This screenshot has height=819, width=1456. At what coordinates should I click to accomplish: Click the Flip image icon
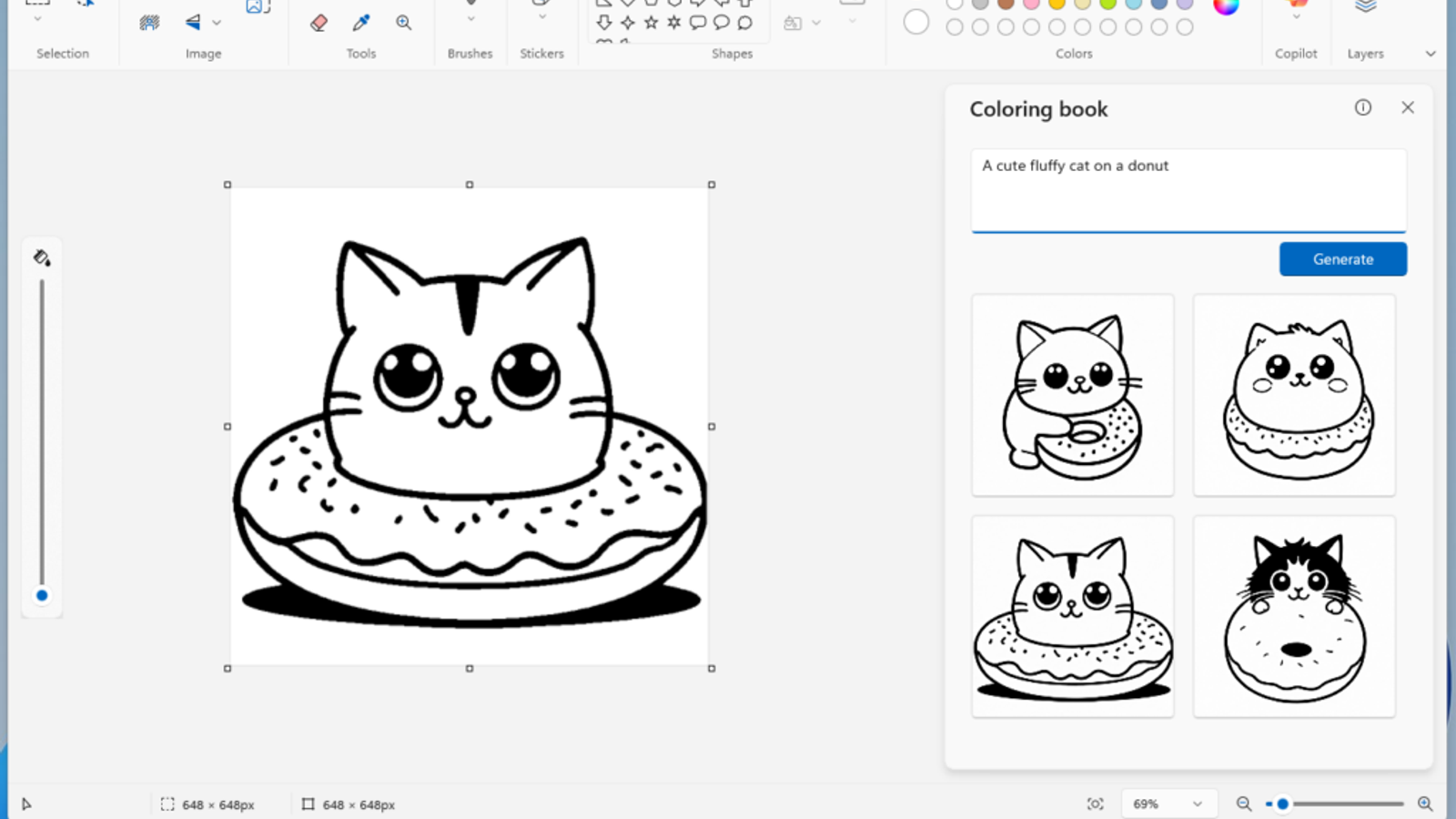coord(193,23)
